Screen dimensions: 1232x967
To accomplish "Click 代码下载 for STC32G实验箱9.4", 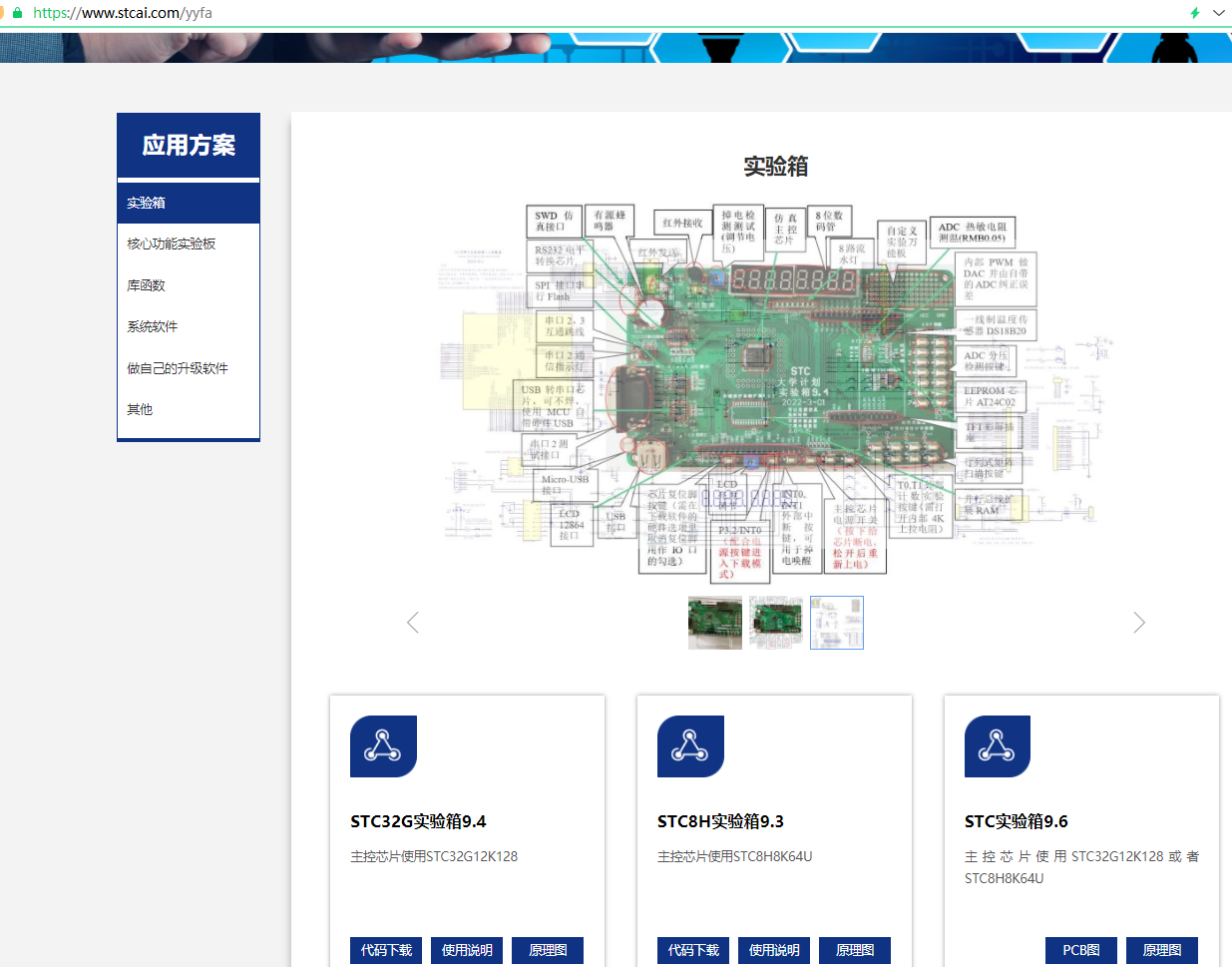I will point(386,950).
